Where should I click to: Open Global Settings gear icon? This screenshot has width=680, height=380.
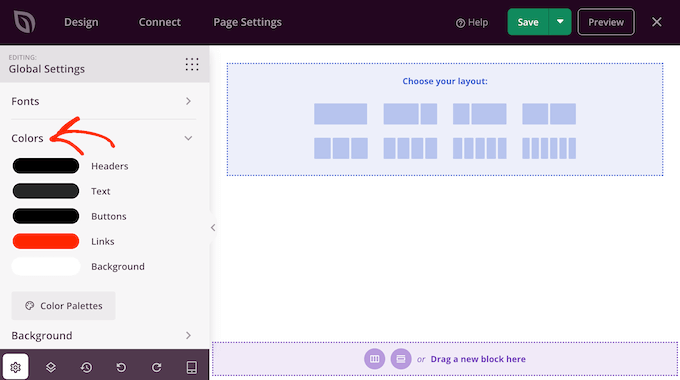(16, 367)
